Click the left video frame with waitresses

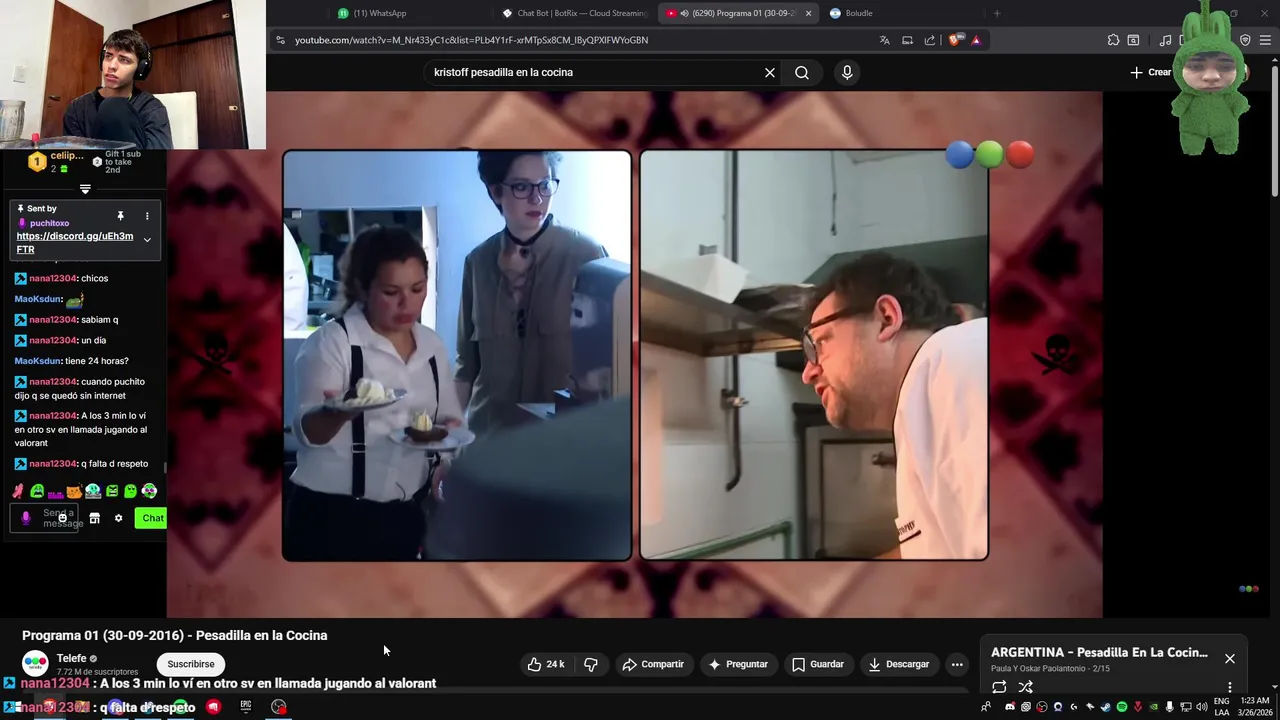(457, 356)
